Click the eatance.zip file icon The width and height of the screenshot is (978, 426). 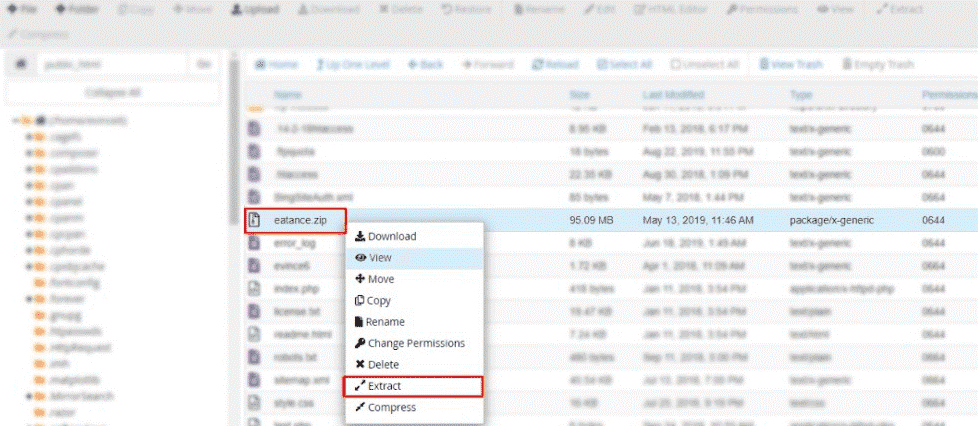tap(254, 220)
